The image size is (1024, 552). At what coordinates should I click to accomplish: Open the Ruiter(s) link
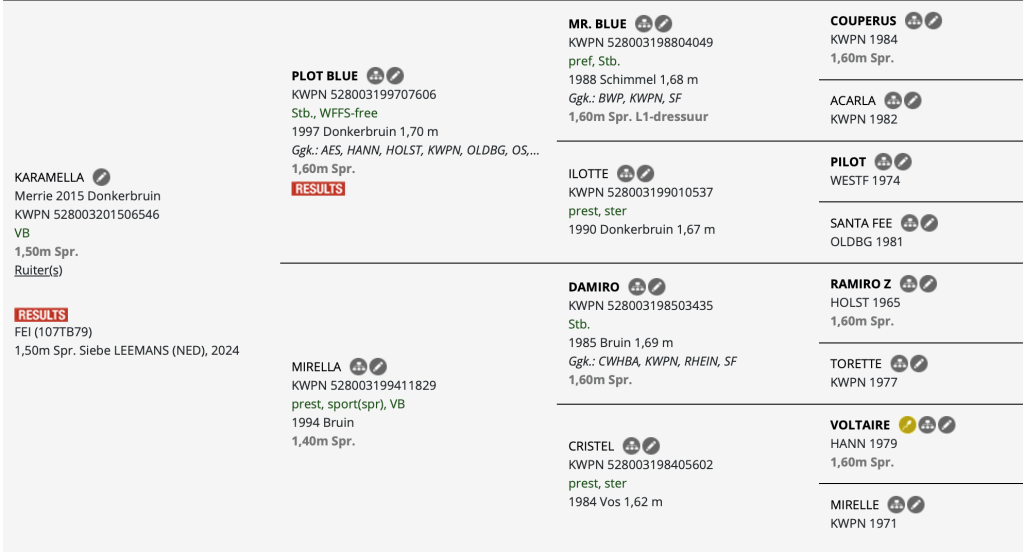(x=40, y=270)
